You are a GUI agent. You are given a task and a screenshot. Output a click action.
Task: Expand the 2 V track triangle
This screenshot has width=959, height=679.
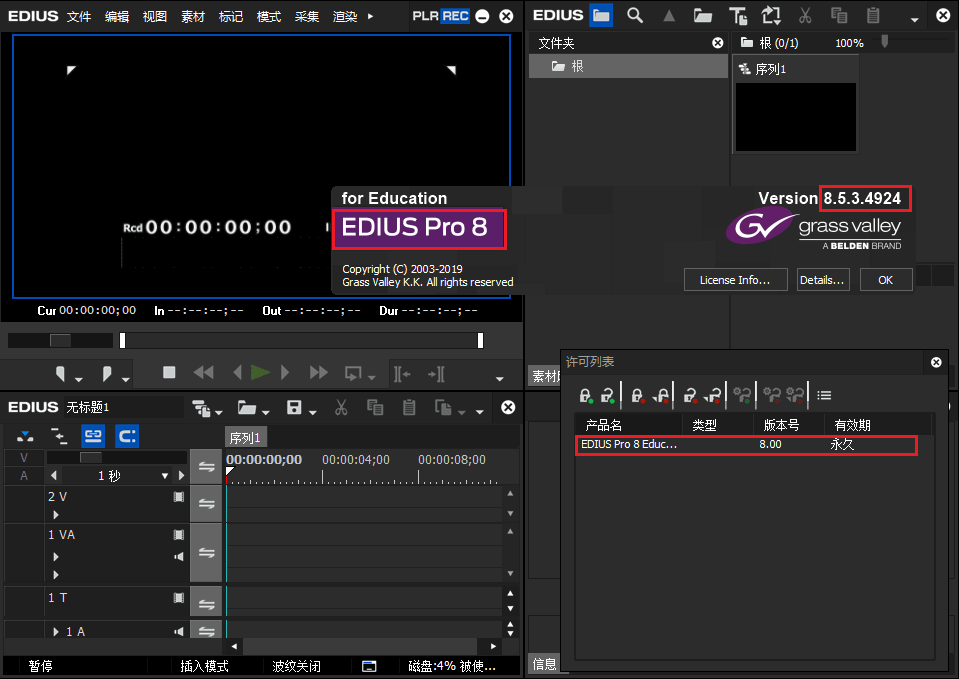(56, 514)
